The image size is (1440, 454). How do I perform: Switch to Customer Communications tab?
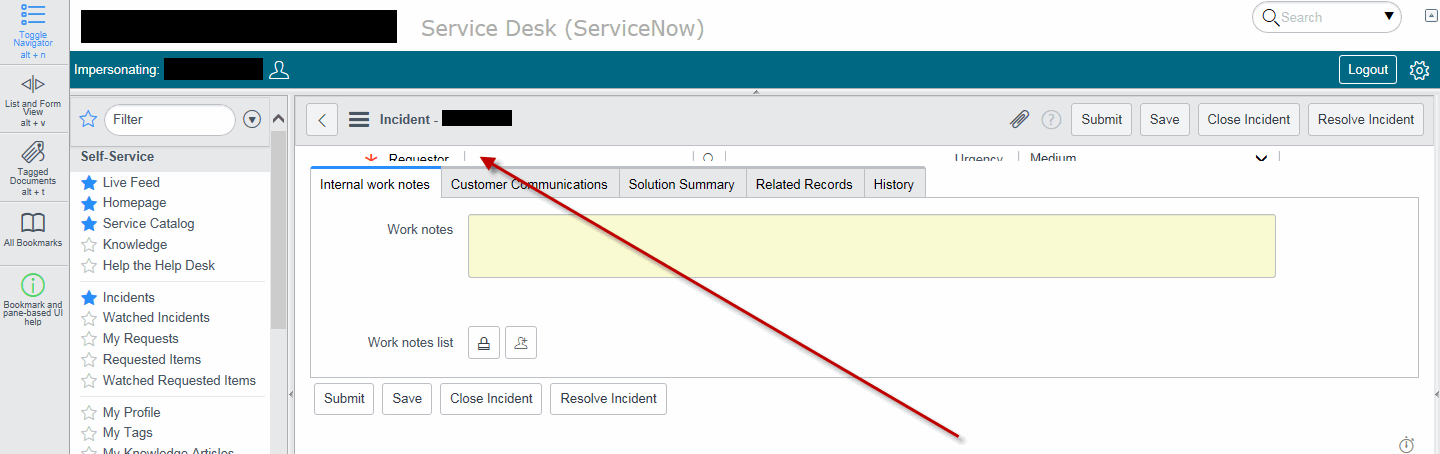[529, 184]
